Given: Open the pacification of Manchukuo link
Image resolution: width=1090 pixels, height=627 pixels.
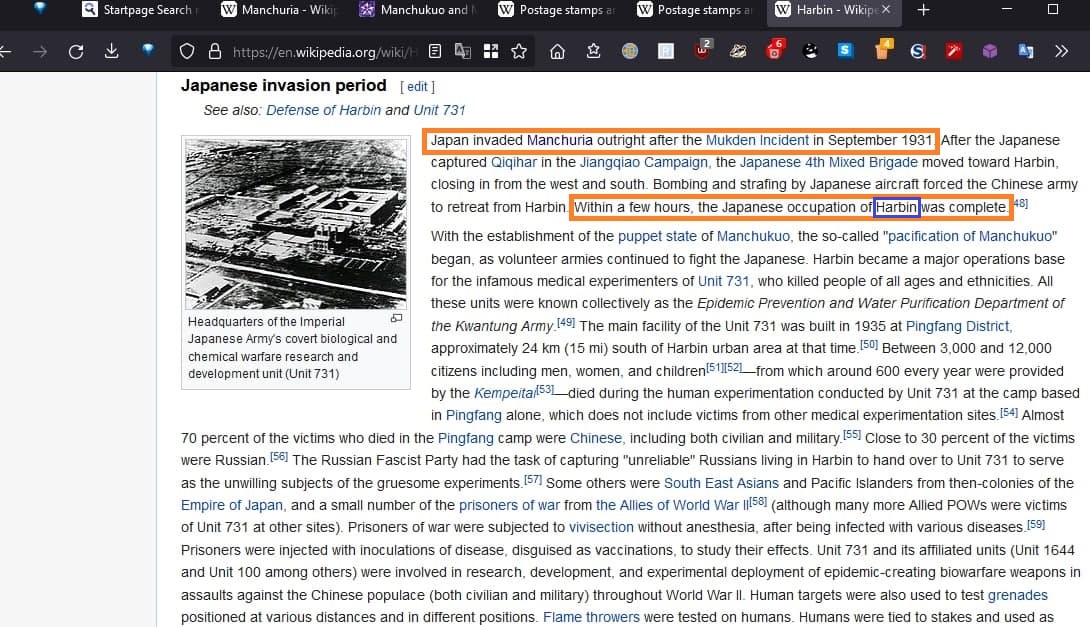Looking at the screenshot, I should [x=970, y=236].
